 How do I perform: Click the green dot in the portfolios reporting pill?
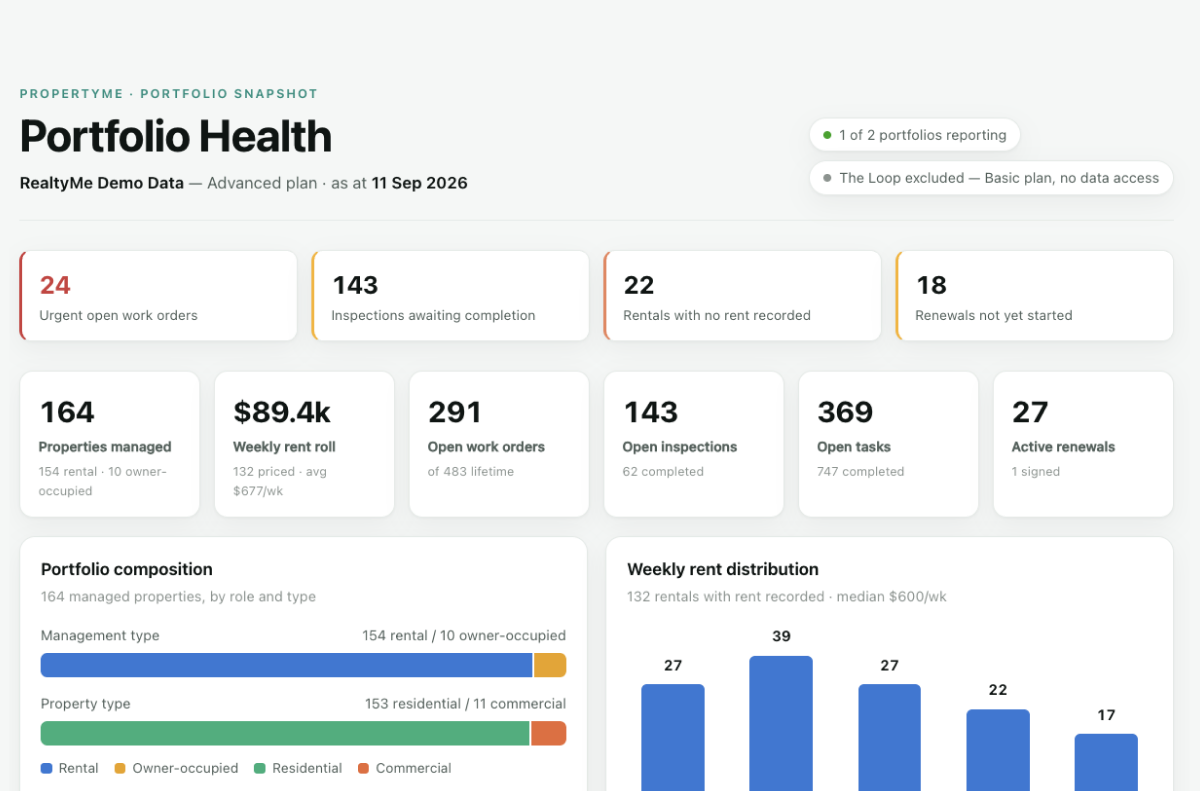pyautogui.click(x=827, y=135)
